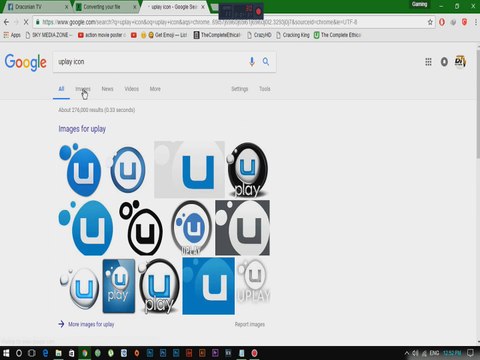This screenshot has width=480, height=360.
Task: Open the Windows Start menu
Action: click(x=6, y=353)
